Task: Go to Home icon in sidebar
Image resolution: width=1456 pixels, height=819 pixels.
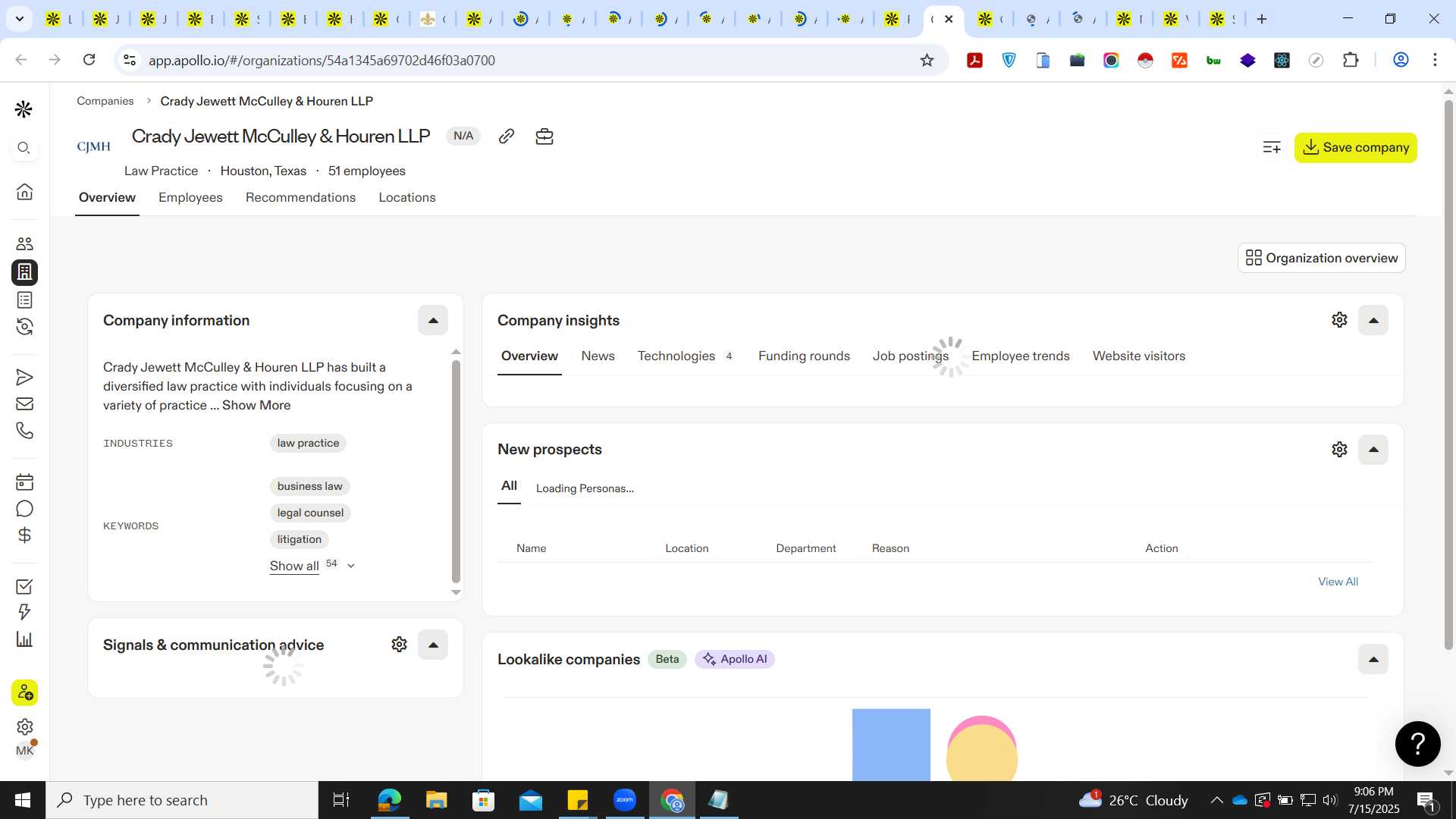Action: (x=24, y=191)
